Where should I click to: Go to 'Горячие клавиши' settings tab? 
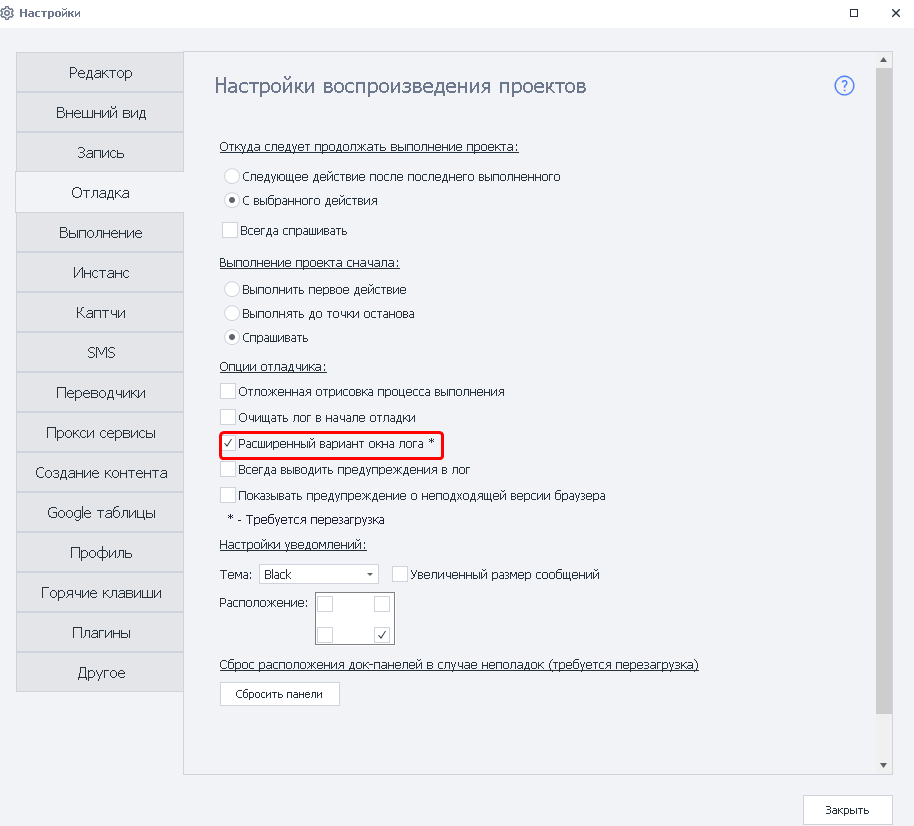[100, 593]
